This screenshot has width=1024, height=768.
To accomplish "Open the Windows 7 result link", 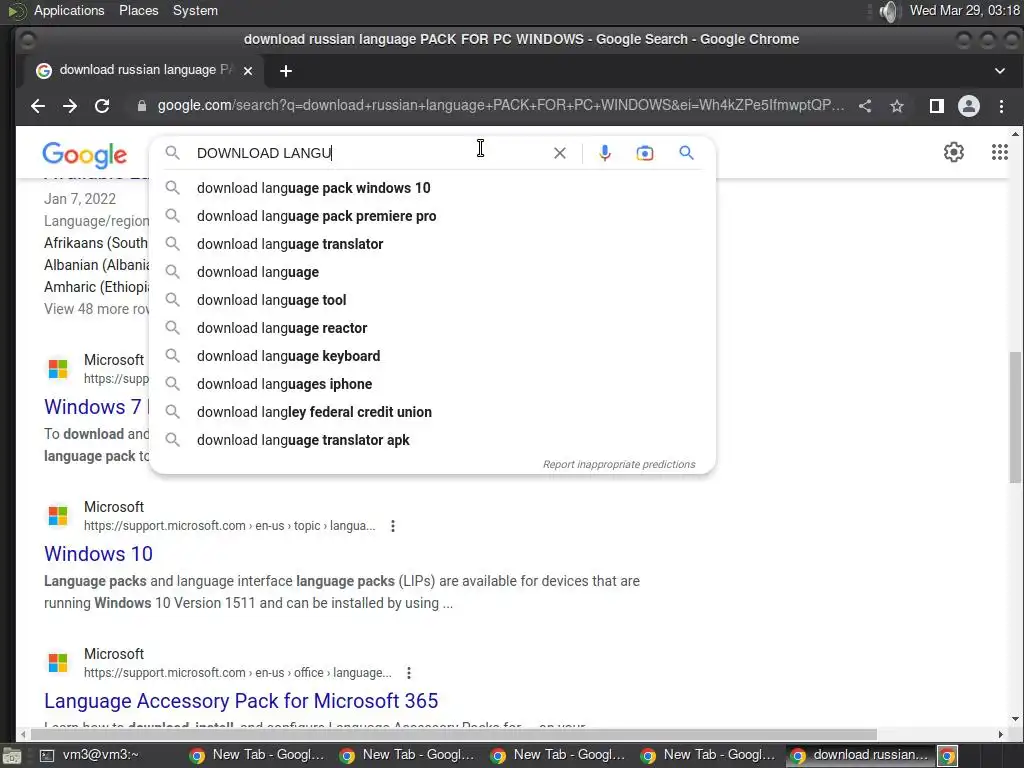I will click(96, 407).
